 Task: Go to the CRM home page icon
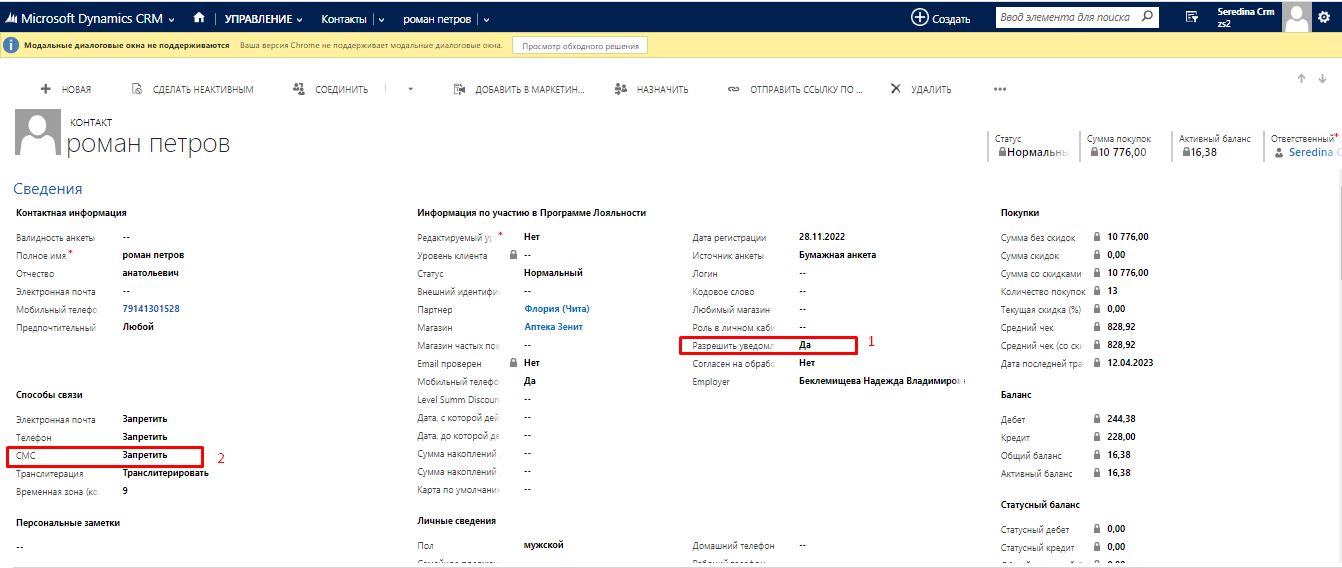199,18
